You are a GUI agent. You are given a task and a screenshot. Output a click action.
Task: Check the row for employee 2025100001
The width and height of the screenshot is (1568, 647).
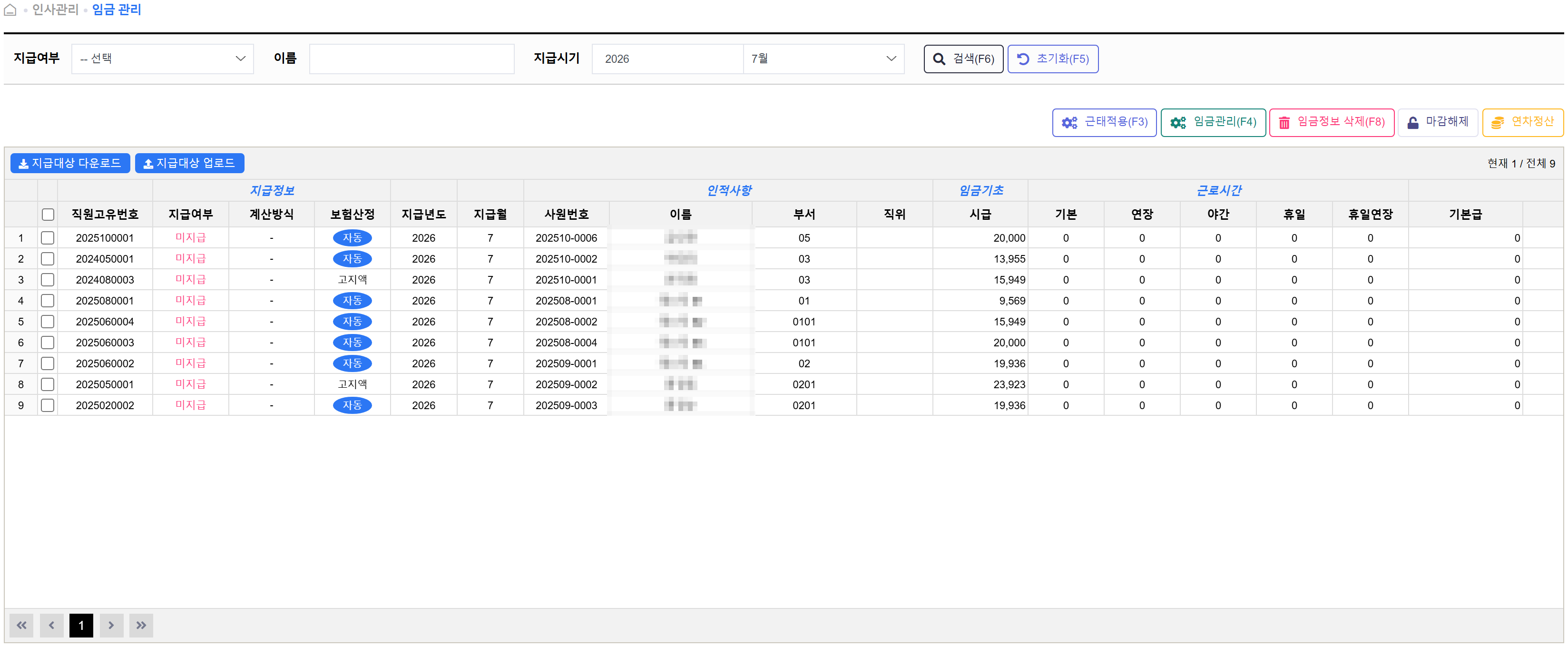(x=48, y=238)
